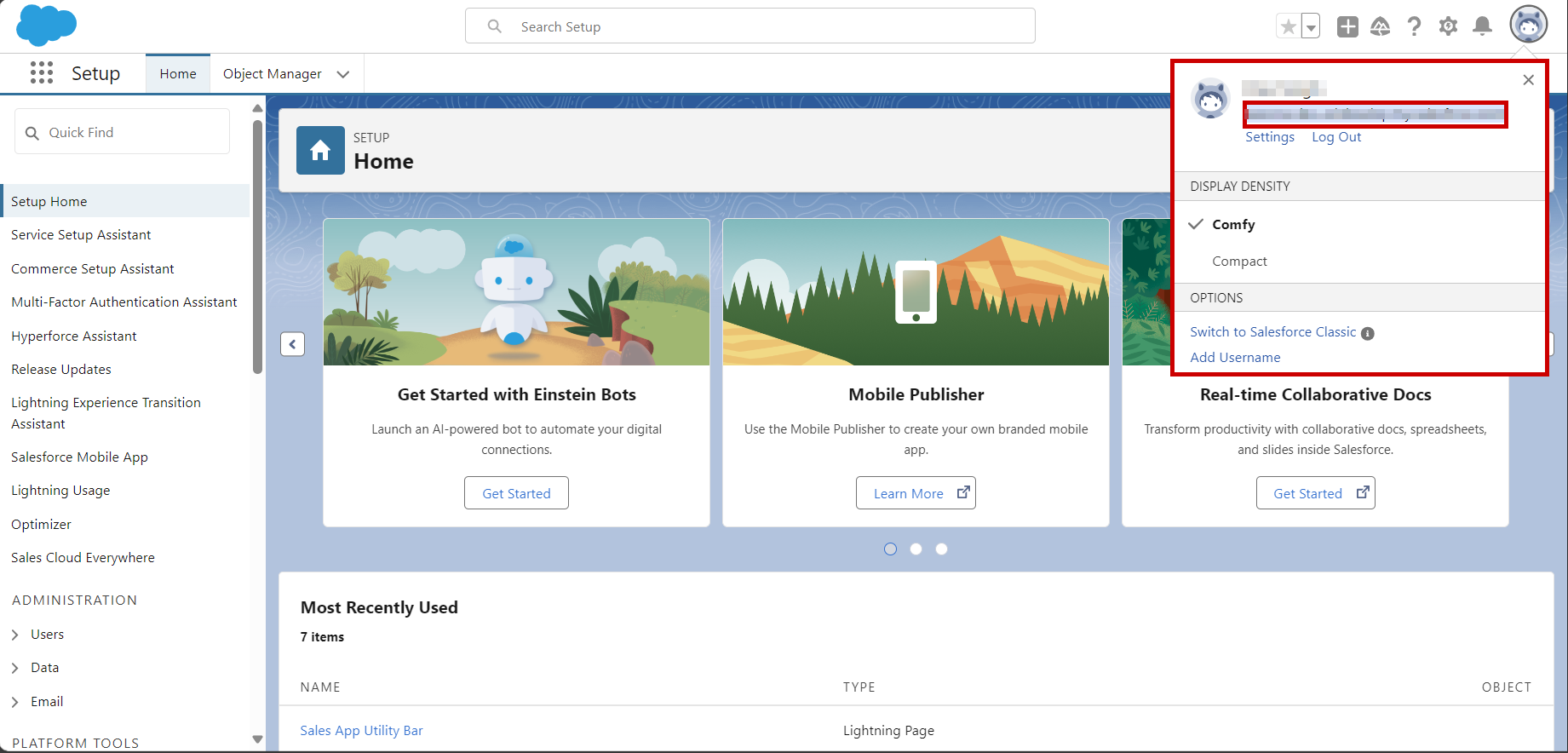Click the TYPE column header

(x=859, y=687)
